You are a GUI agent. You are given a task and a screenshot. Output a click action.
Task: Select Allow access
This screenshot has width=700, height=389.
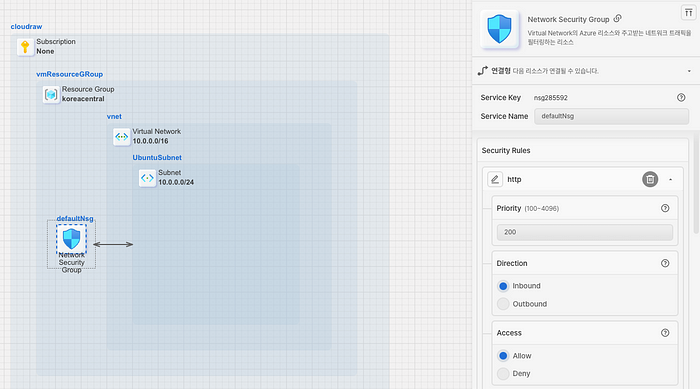tap(503, 356)
